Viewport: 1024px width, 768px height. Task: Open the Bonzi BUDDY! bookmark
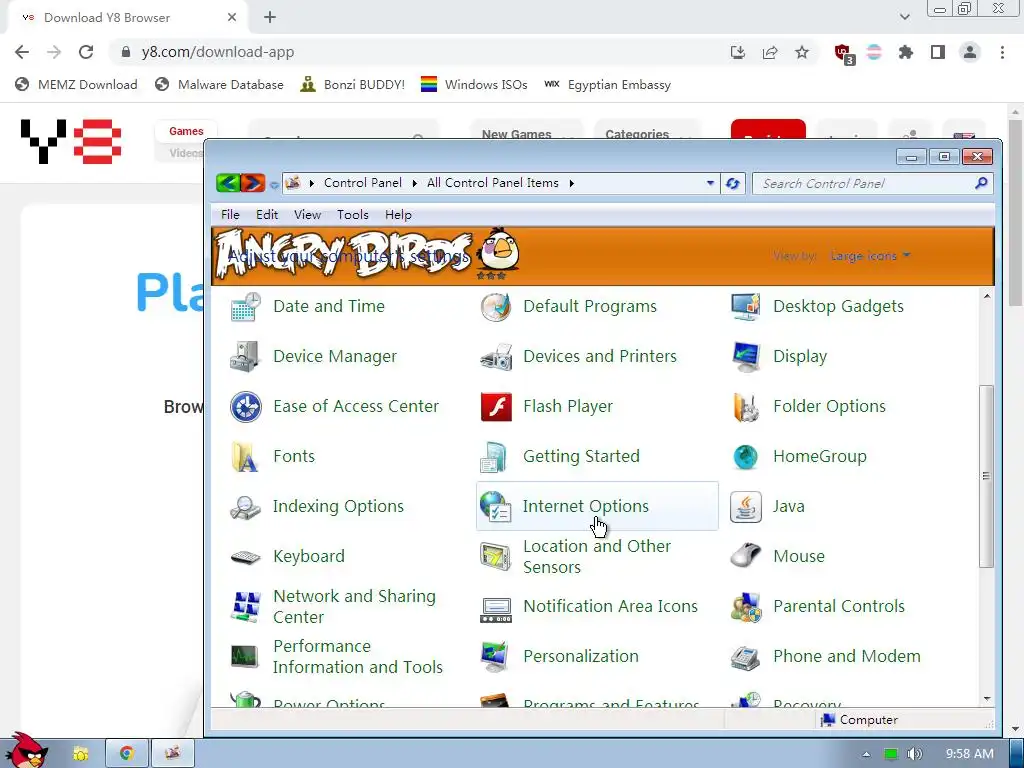tap(353, 85)
